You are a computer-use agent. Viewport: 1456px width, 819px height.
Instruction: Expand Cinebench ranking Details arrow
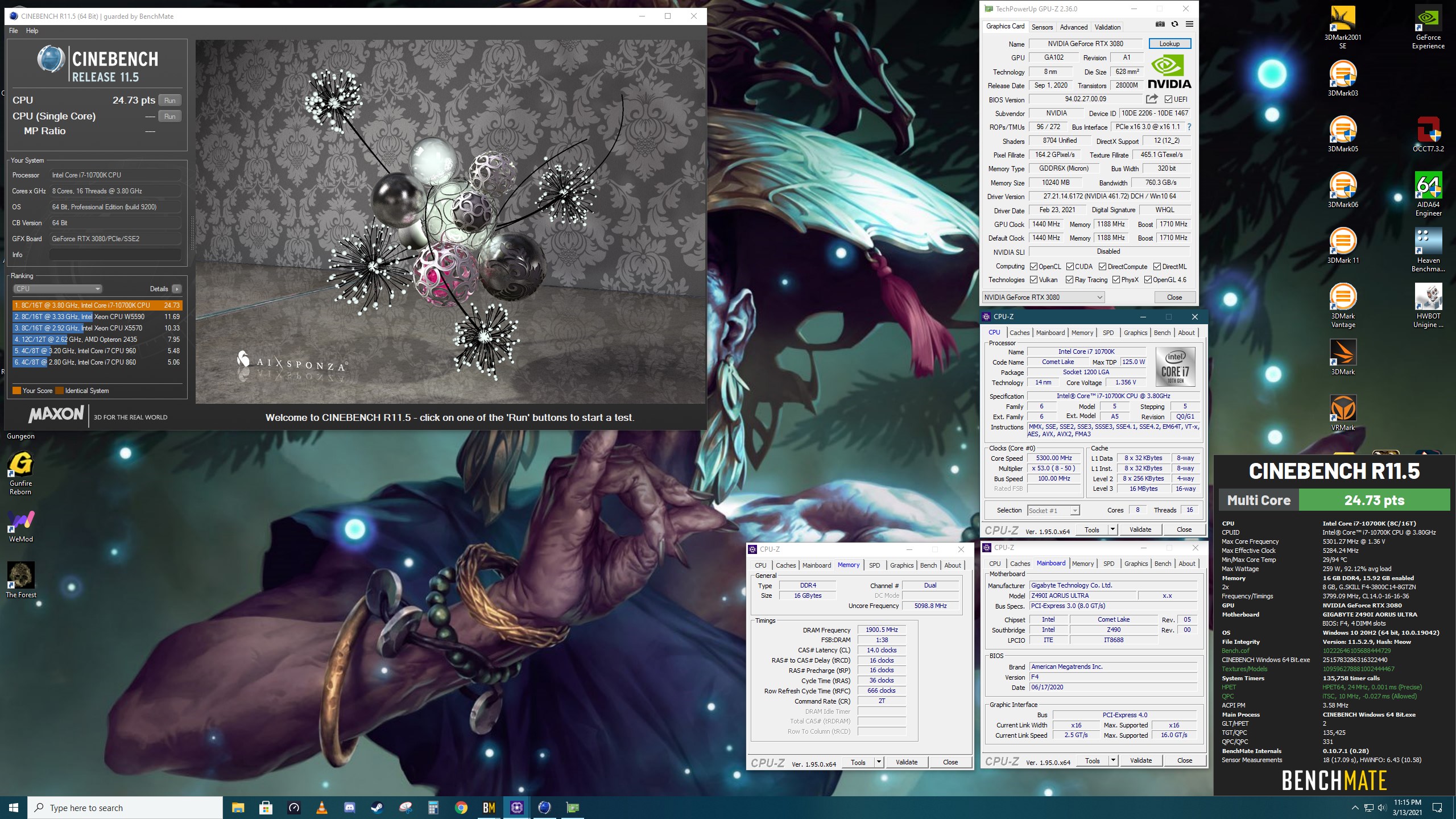click(x=177, y=289)
